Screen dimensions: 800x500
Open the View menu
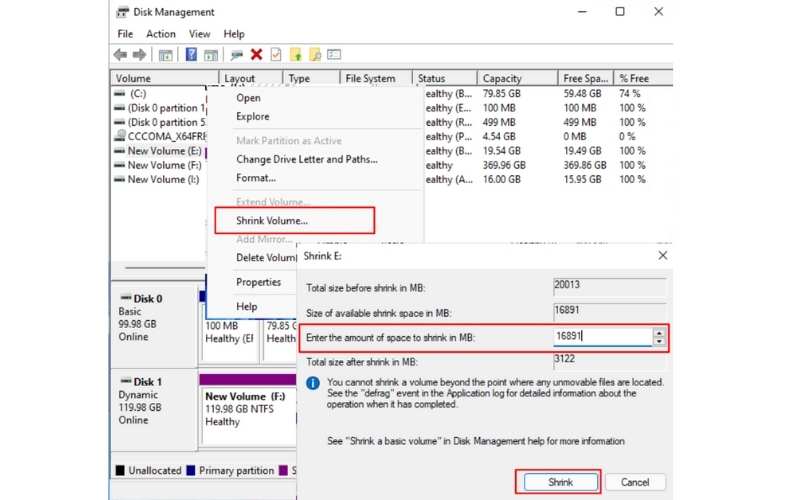[200, 34]
